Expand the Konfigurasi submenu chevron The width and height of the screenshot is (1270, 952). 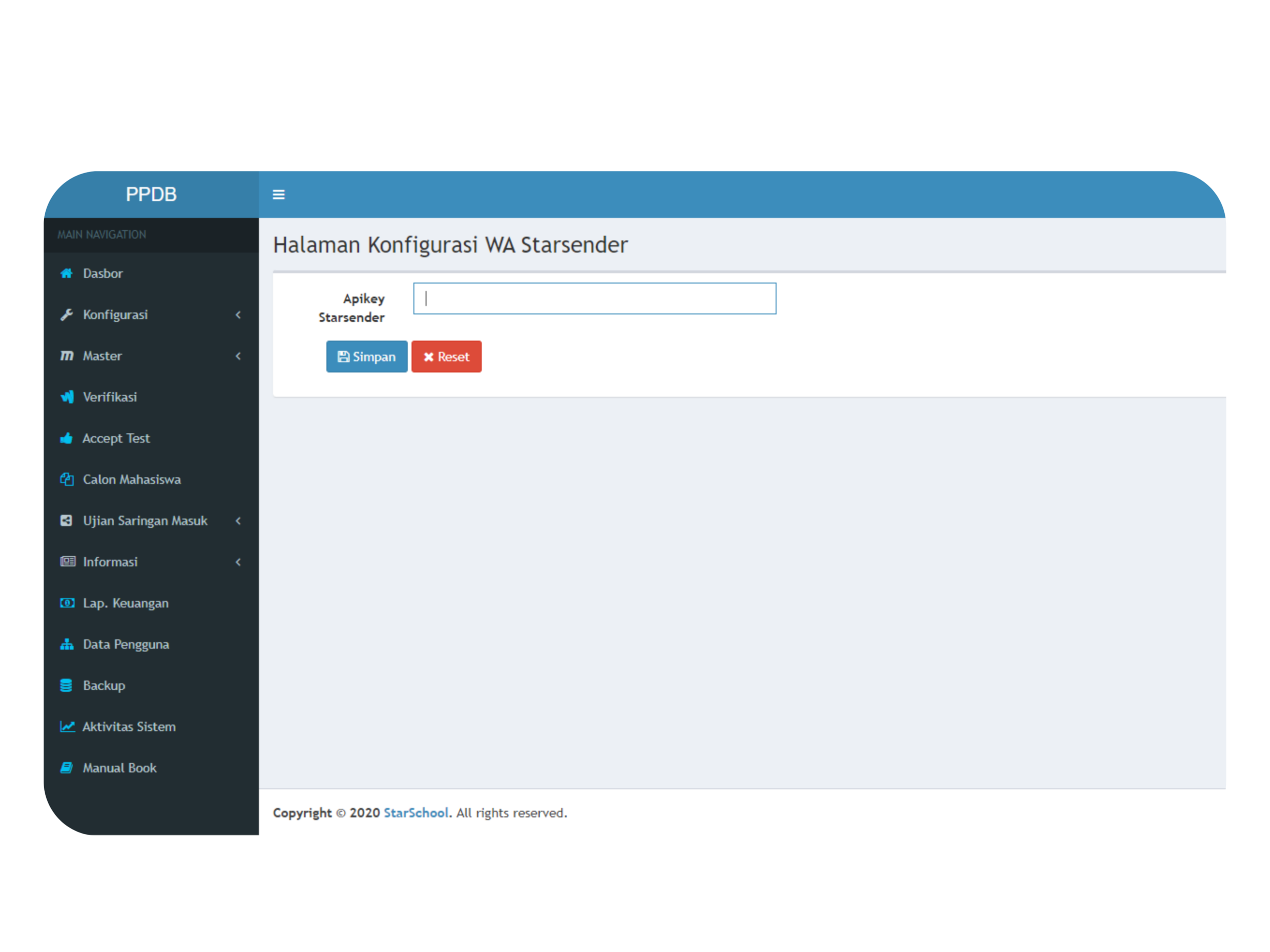coord(238,314)
